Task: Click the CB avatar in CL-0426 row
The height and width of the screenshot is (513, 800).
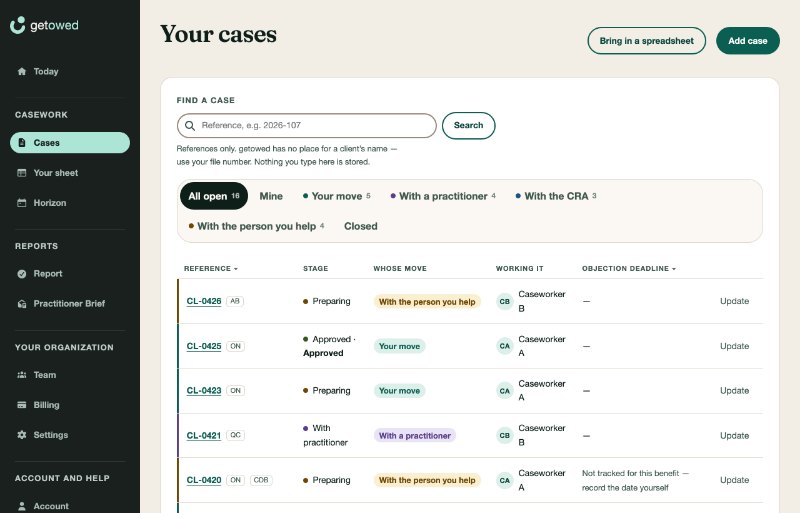Action: tap(505, 301)
